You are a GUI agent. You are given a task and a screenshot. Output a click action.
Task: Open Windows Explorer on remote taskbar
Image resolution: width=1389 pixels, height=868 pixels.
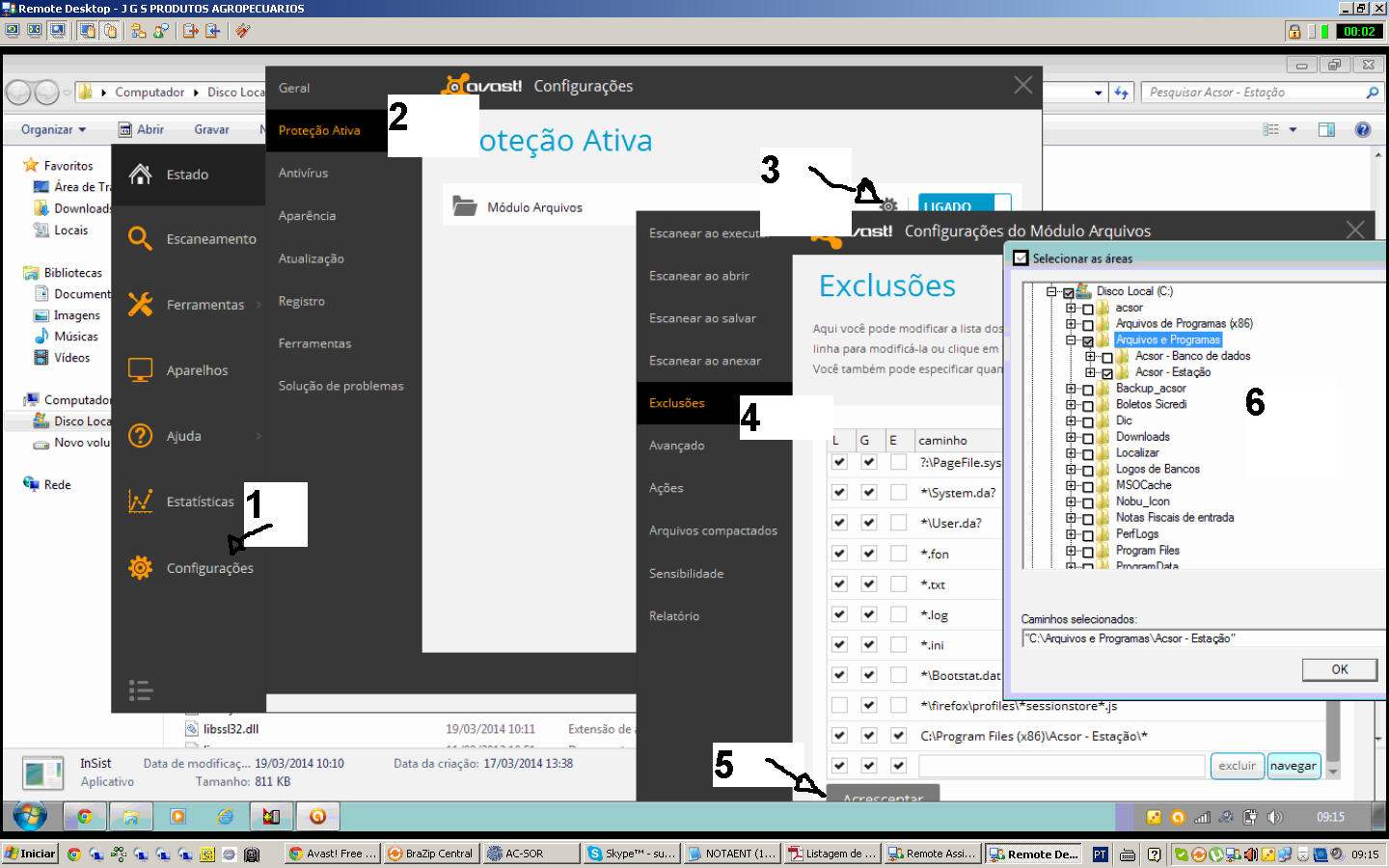pyautogui.click(x=131, y=817)
